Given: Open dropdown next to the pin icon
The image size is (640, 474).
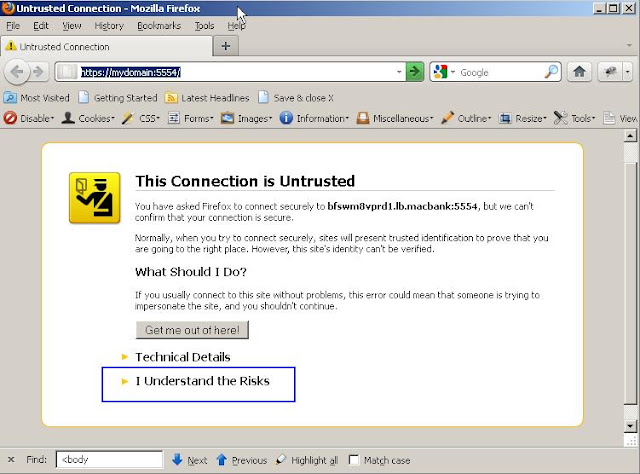Looking at the screenshot, I should (x=627, y=72).
